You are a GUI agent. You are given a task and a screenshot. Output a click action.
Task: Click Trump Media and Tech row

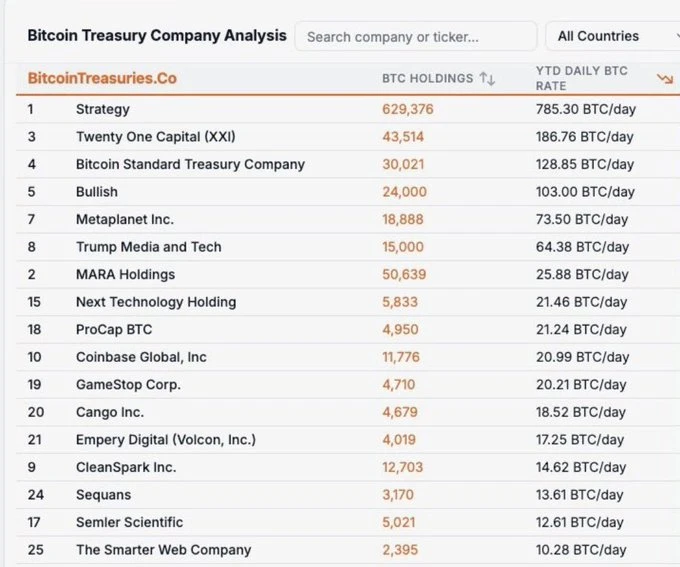[x=148, y=246]
